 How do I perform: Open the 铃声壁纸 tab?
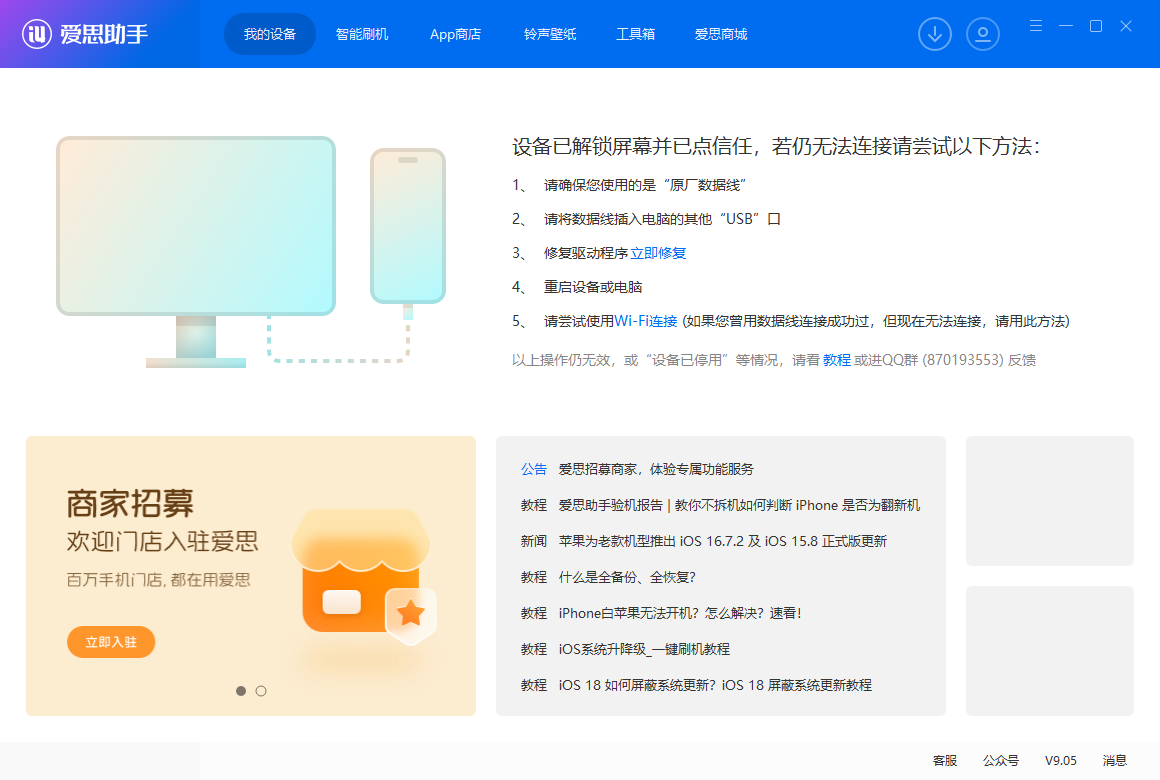[550, 34]
